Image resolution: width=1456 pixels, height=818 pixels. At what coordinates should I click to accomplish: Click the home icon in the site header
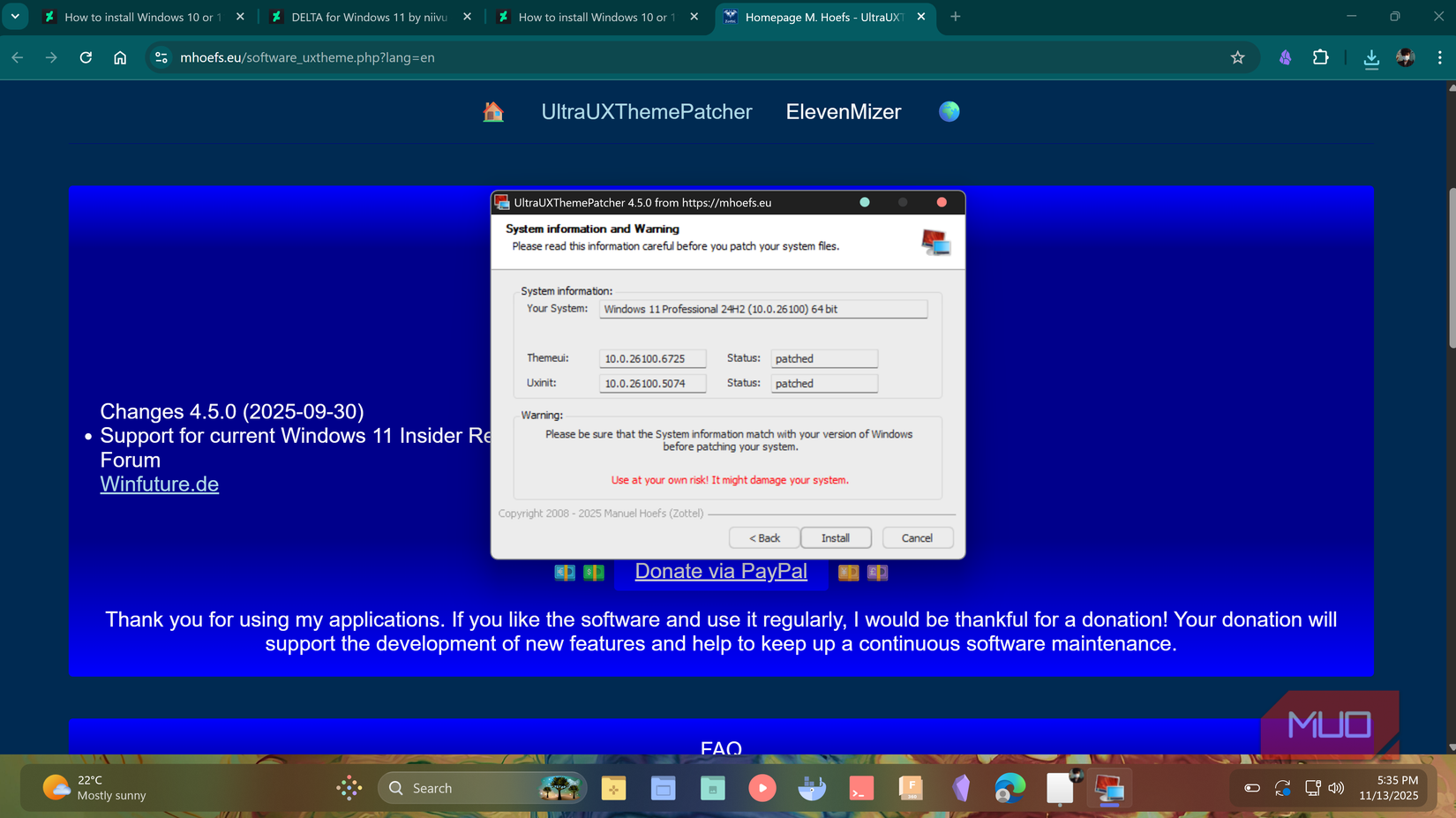click(x=493, y=111)
